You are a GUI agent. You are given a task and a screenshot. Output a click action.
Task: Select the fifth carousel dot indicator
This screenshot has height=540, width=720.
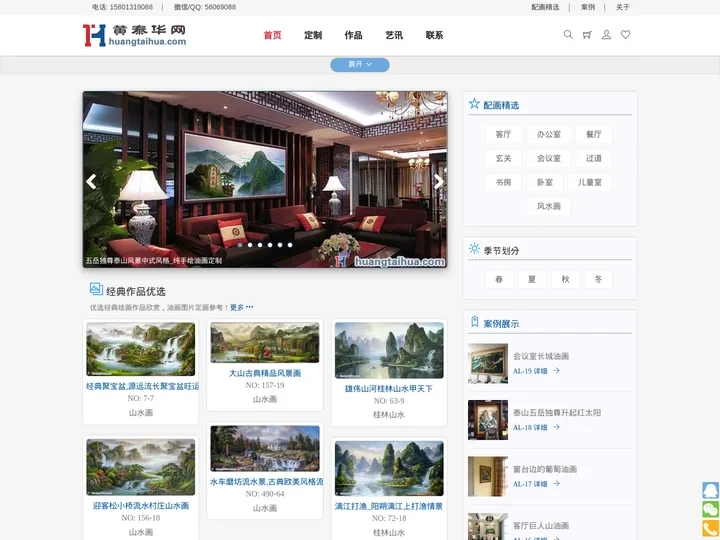point(280,245)
